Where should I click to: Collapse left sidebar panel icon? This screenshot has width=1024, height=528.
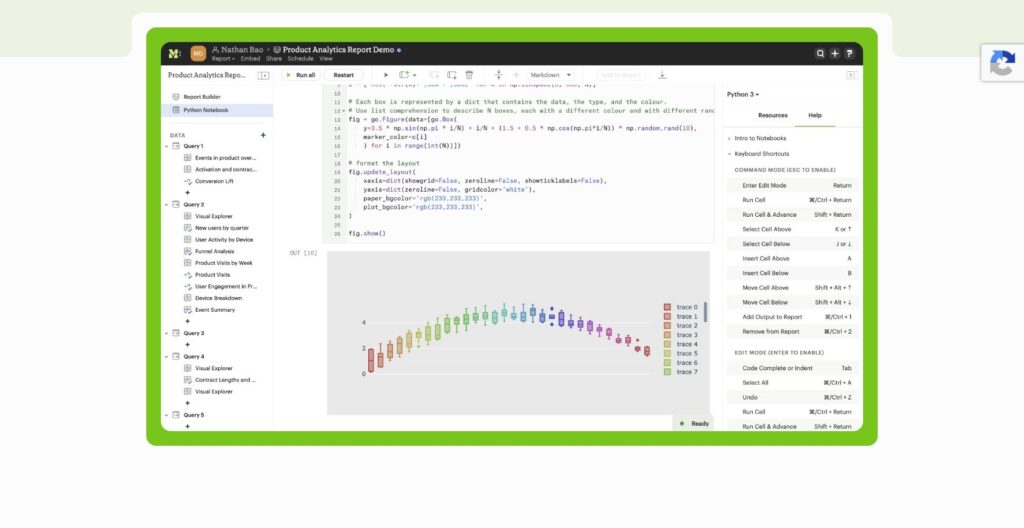tap(263, 75)
